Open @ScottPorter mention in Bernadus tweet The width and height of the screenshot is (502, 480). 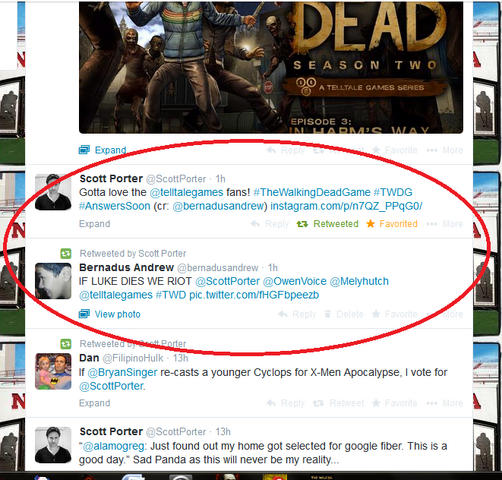227,281
